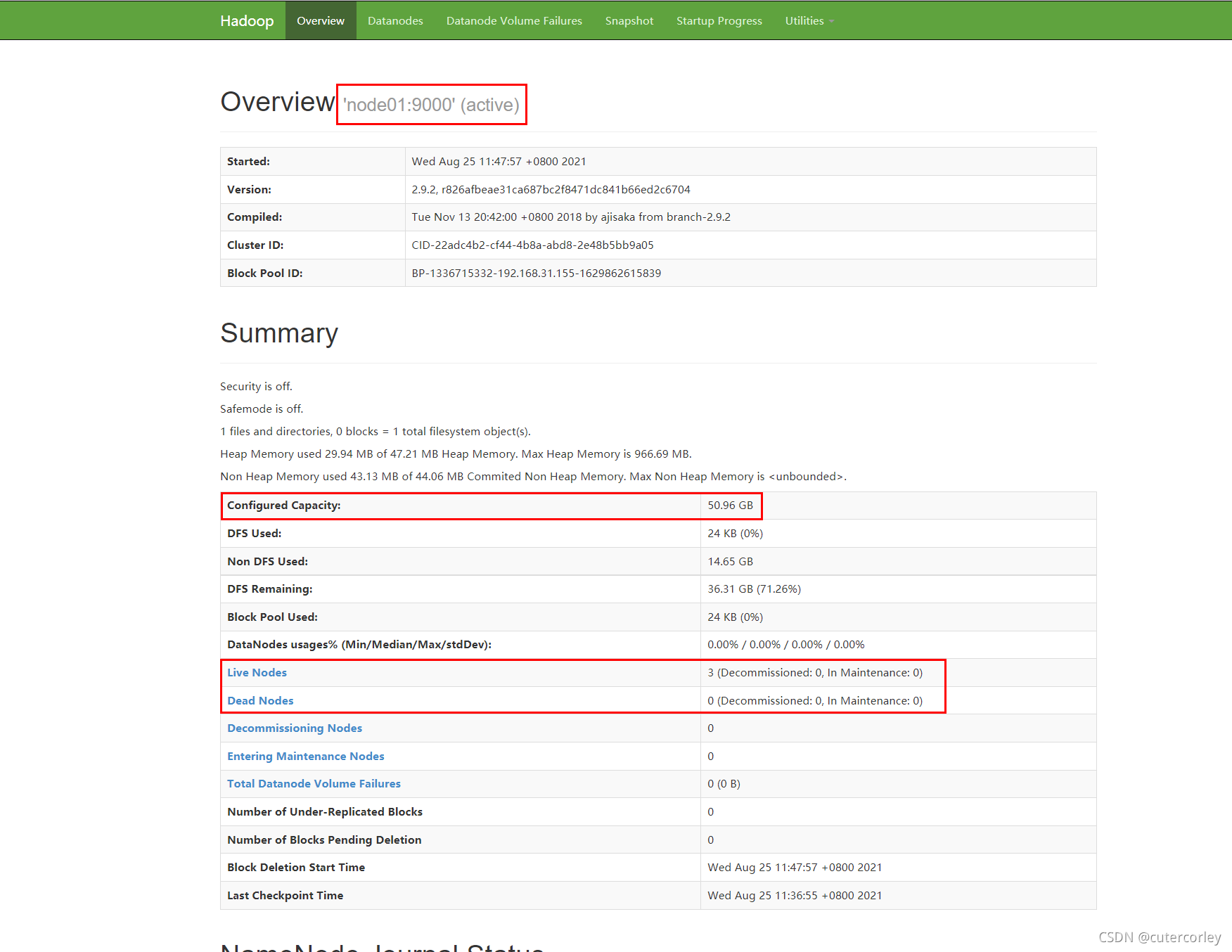The width and height of the screenshot is (1232, 952).
Task: Click the Heap Memory used line
Action: (456, 454)
